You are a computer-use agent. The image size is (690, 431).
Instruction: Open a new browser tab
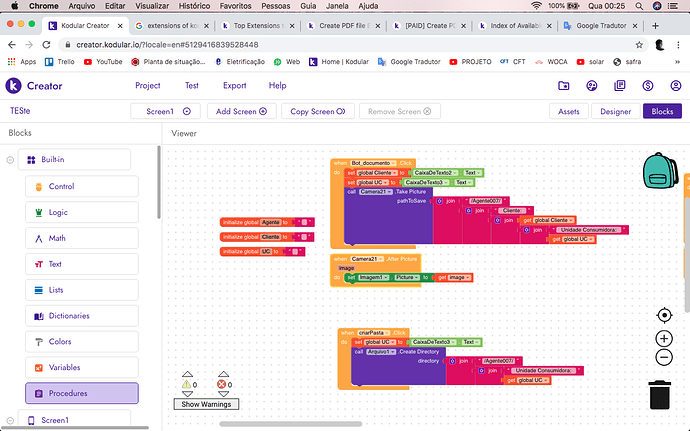(655, 26)
